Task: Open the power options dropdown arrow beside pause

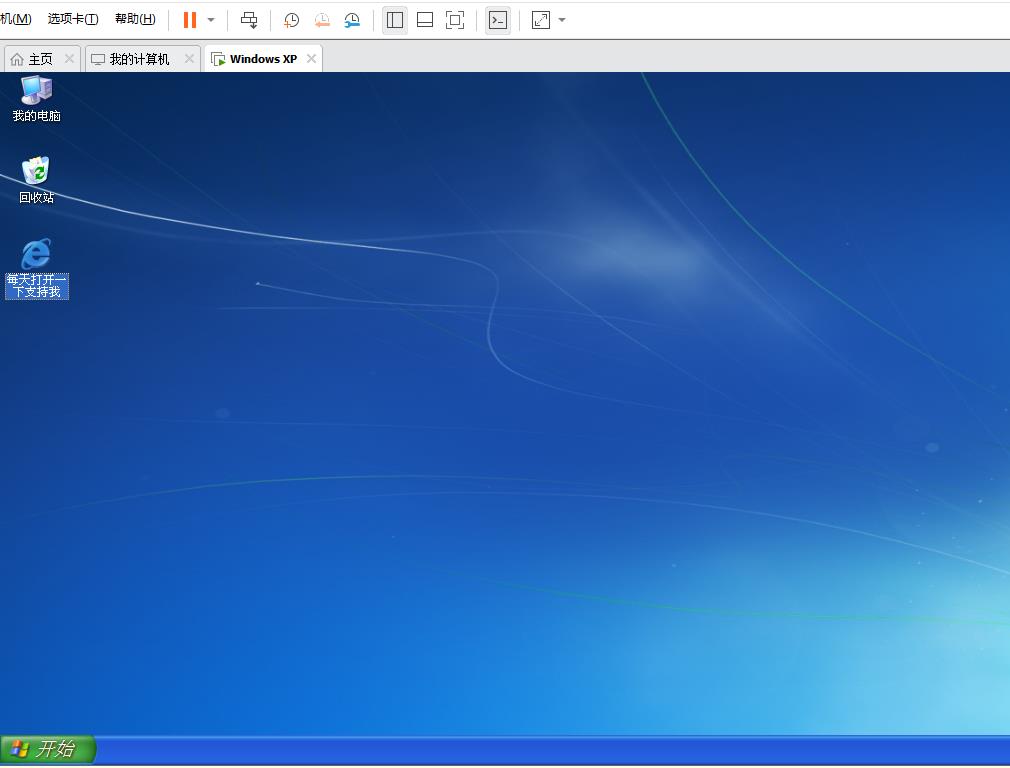Action: click(211, 20)
